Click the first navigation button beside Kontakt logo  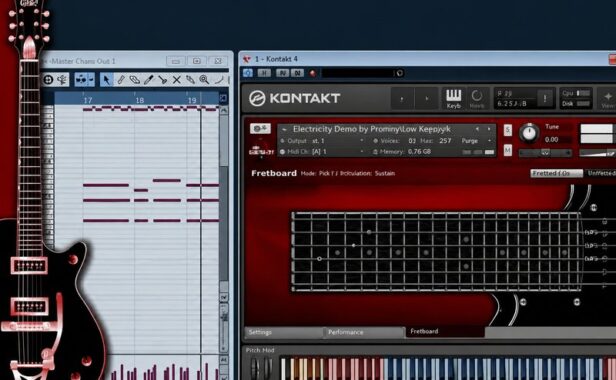pyautogui.click(x=402, y=99)
